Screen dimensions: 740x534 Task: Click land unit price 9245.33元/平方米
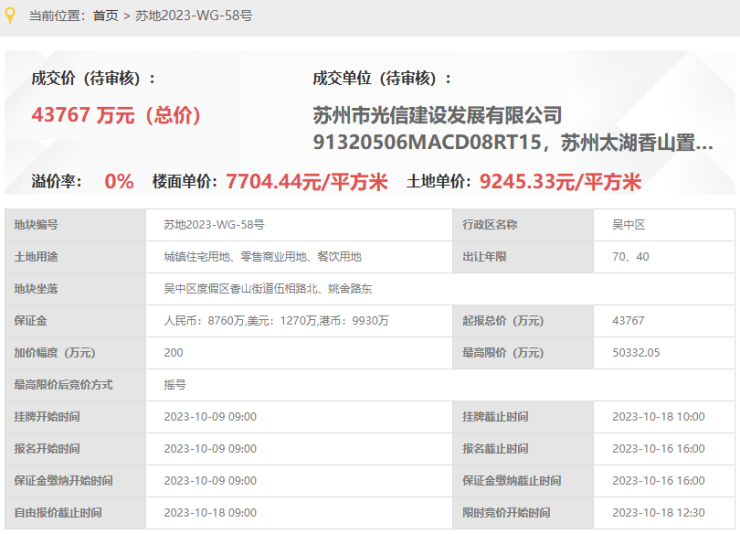560,182
